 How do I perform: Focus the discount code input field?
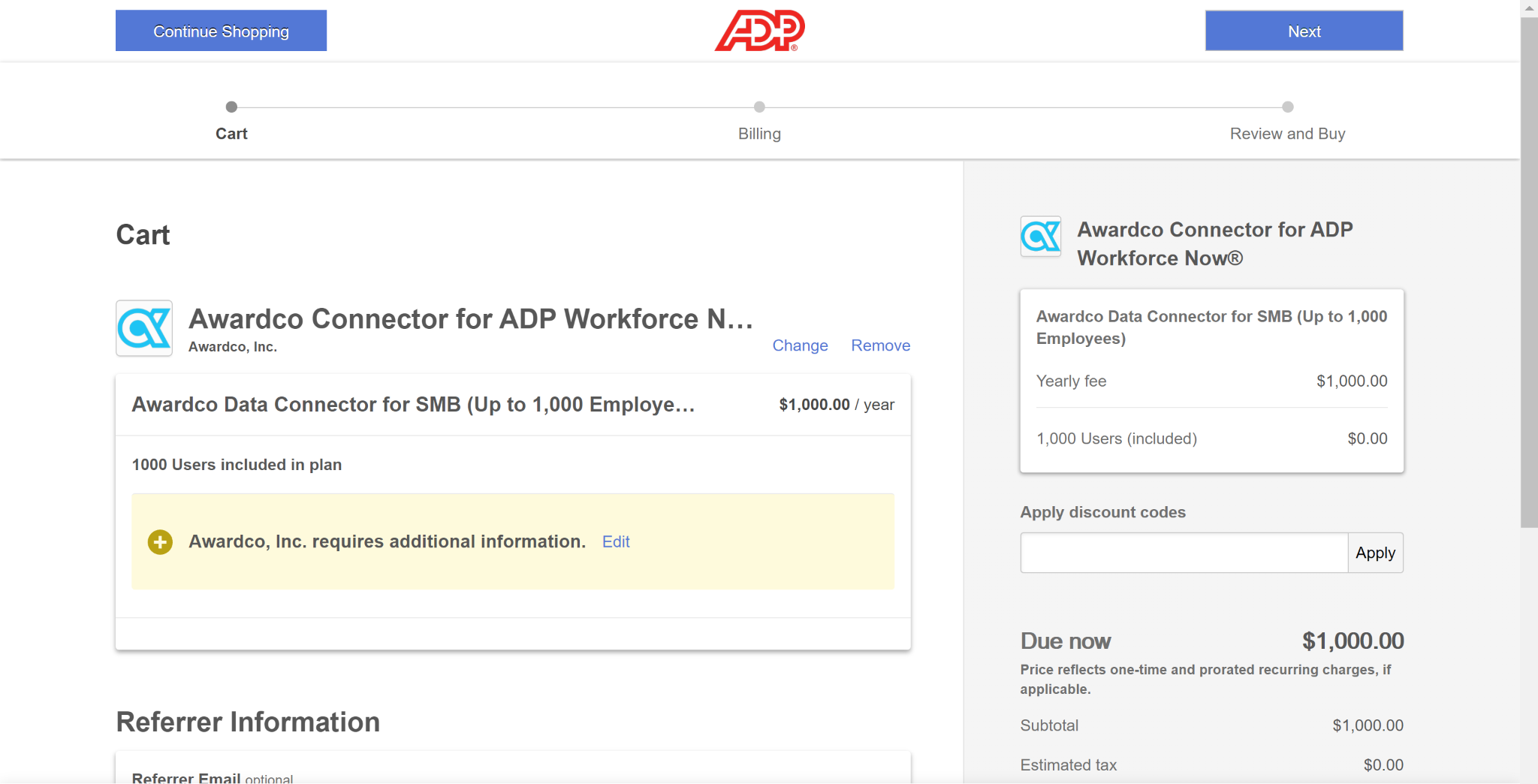click(x=1184, y=553)
